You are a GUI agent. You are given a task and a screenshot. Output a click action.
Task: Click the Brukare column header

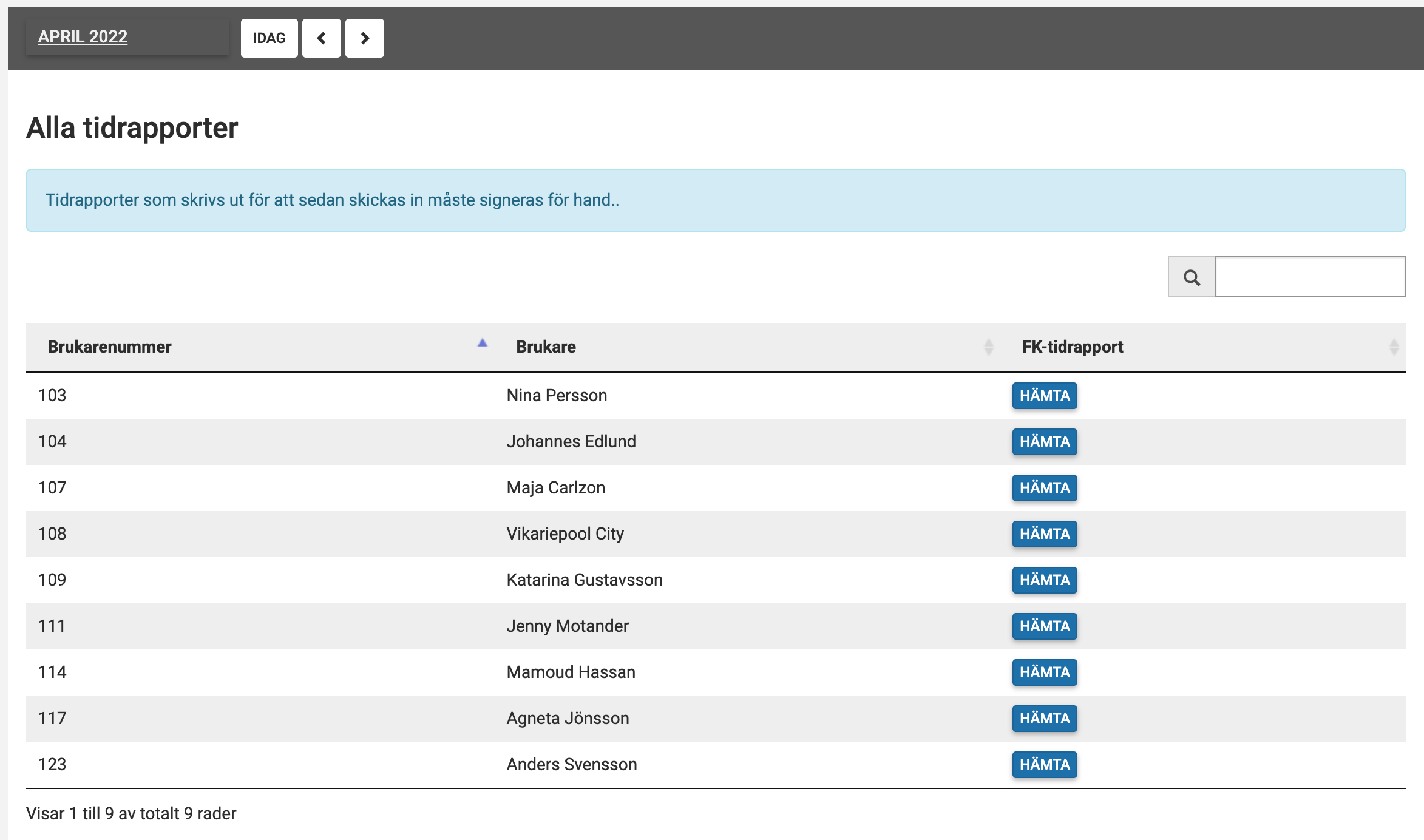(x=546, y=347)
